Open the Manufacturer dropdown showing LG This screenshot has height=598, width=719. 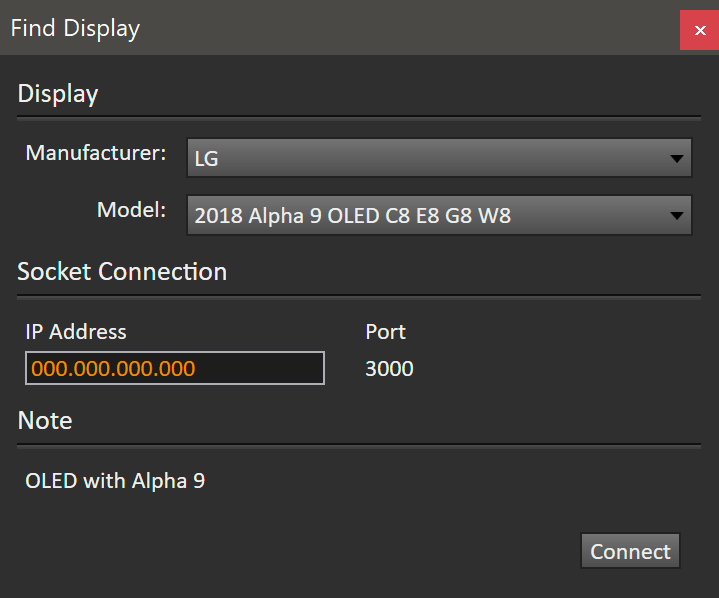[439, 158]
